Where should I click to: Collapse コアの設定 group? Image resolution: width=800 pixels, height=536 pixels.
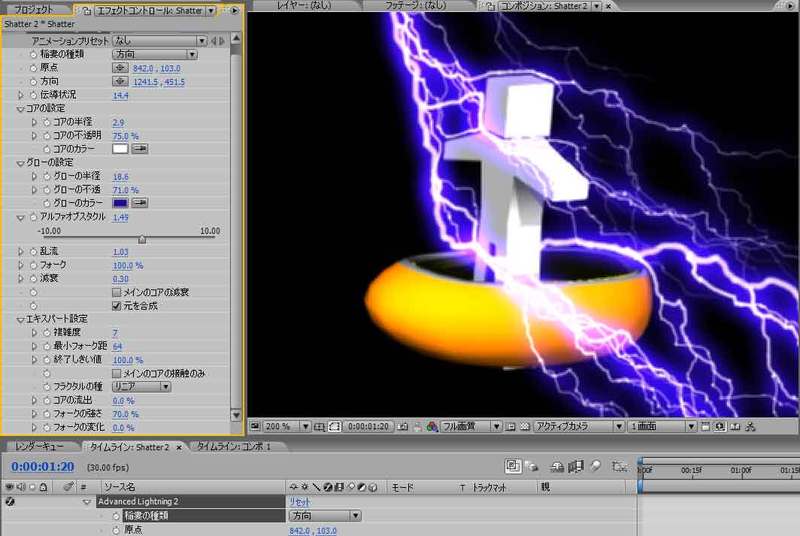pos(20,109)
